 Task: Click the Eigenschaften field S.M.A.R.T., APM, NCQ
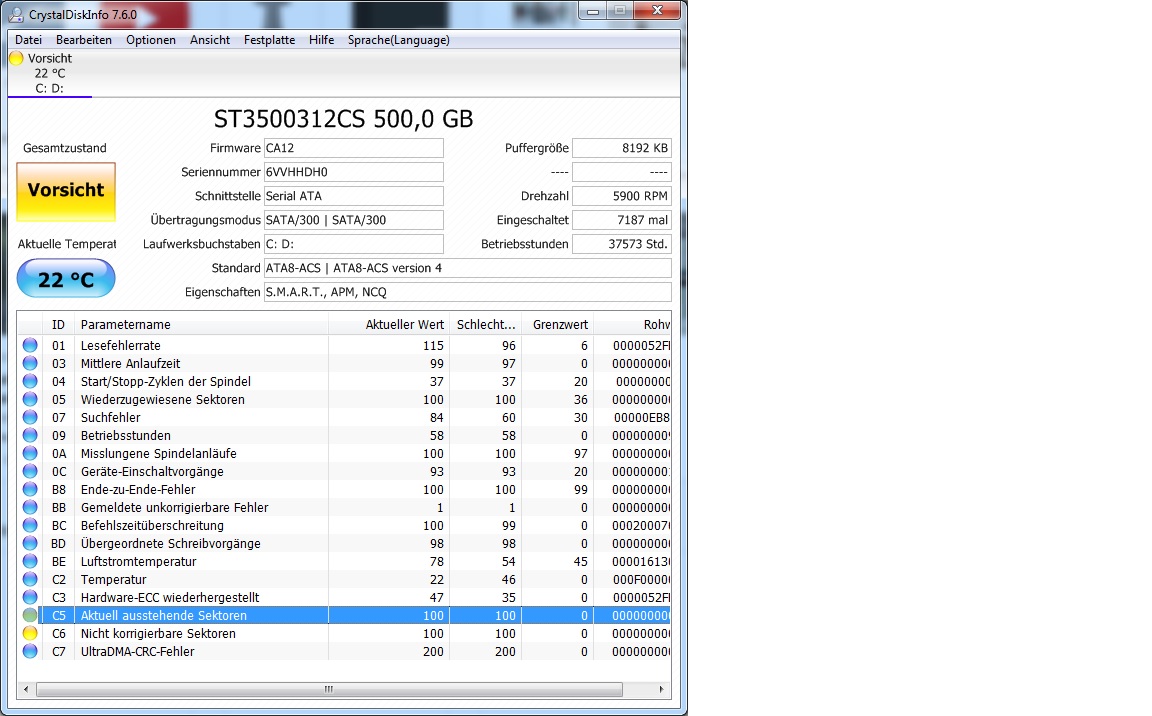[x=467, y=292]
